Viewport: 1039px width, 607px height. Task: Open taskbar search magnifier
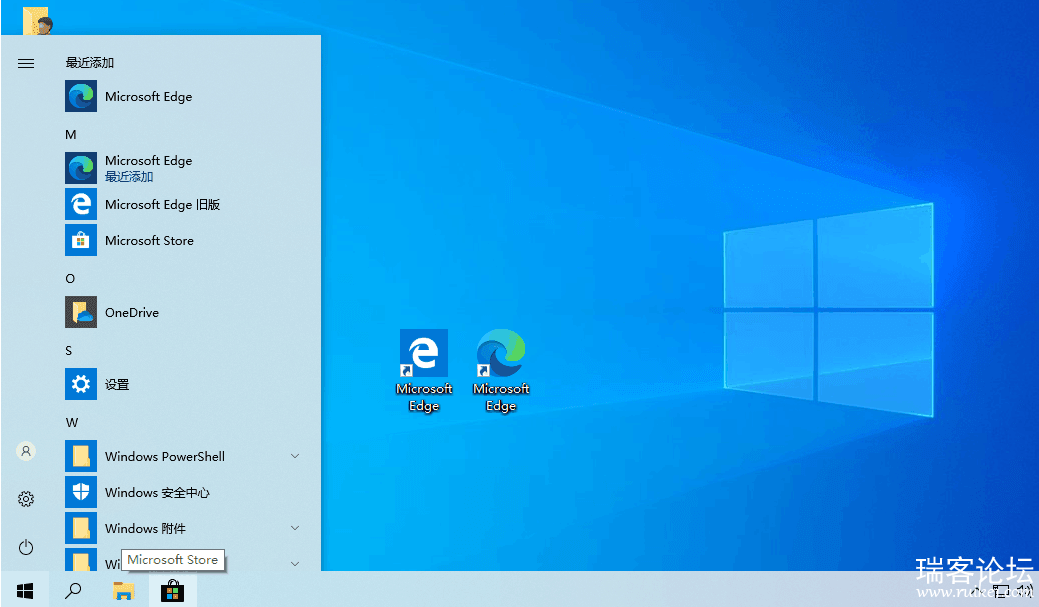[73, 590]
